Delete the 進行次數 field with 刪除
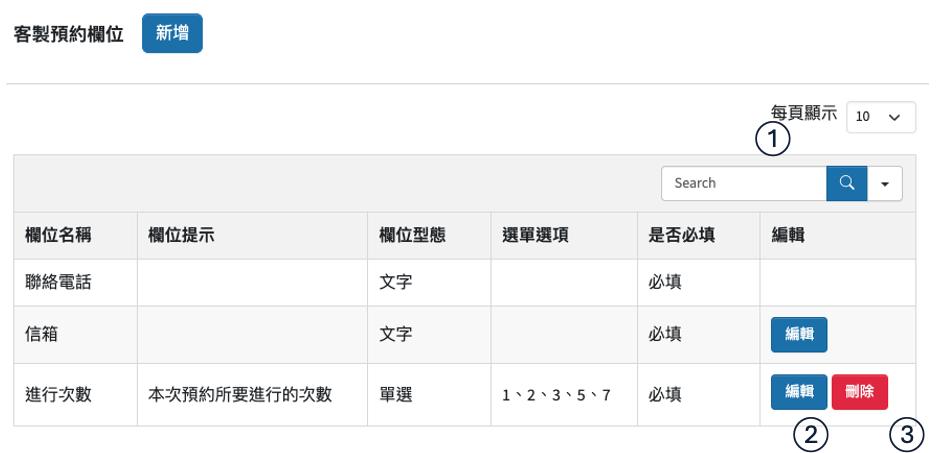 click(x=859, y=392)
